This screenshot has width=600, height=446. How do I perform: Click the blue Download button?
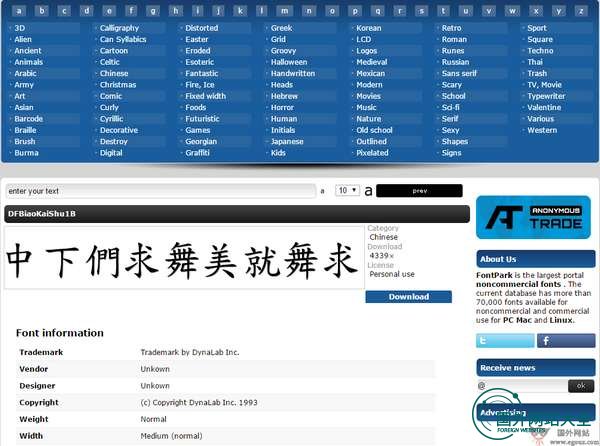409,297
